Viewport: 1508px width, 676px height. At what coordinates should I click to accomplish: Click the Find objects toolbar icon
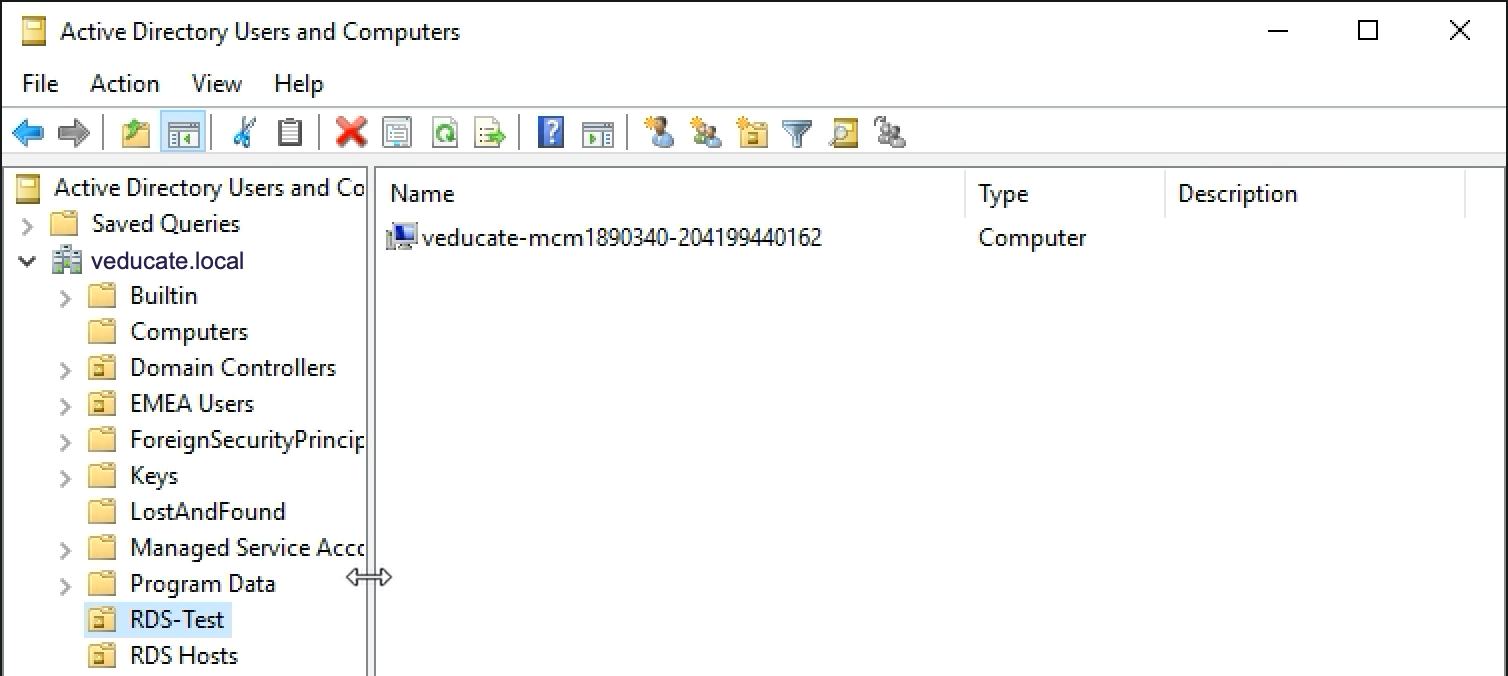click(x=844, y=132)
